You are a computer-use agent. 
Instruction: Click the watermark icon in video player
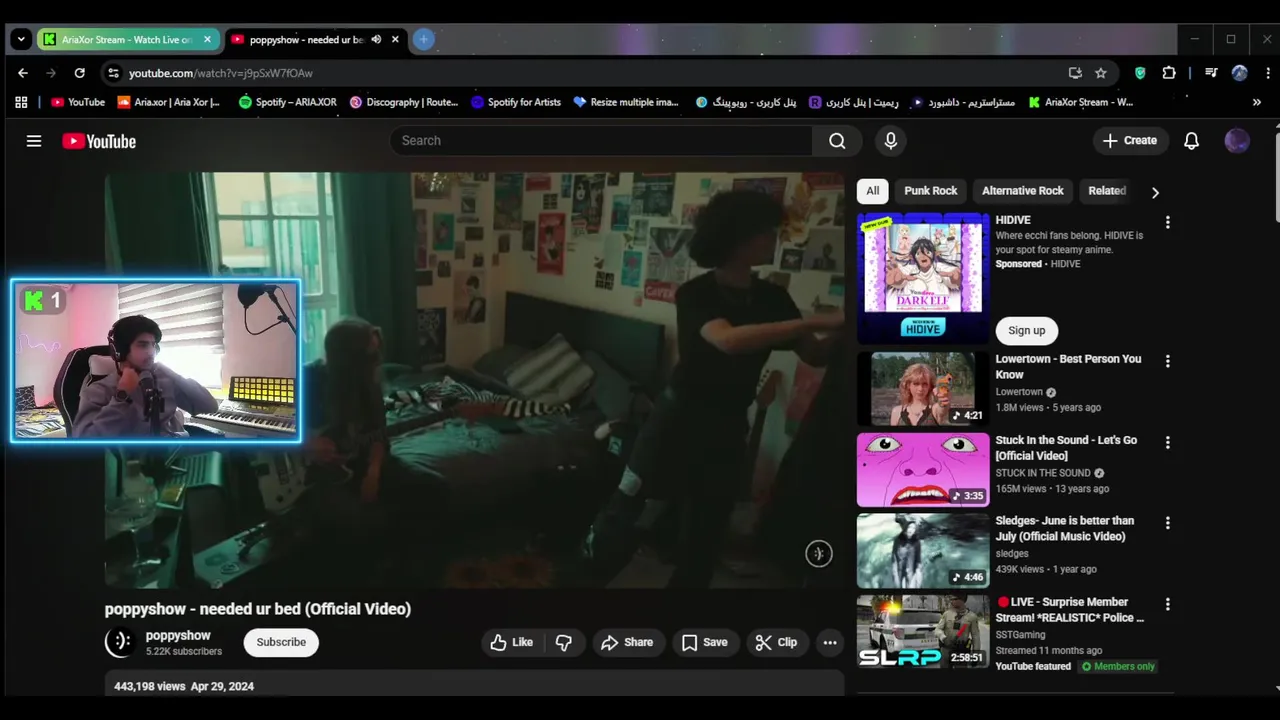click(819, 553)
